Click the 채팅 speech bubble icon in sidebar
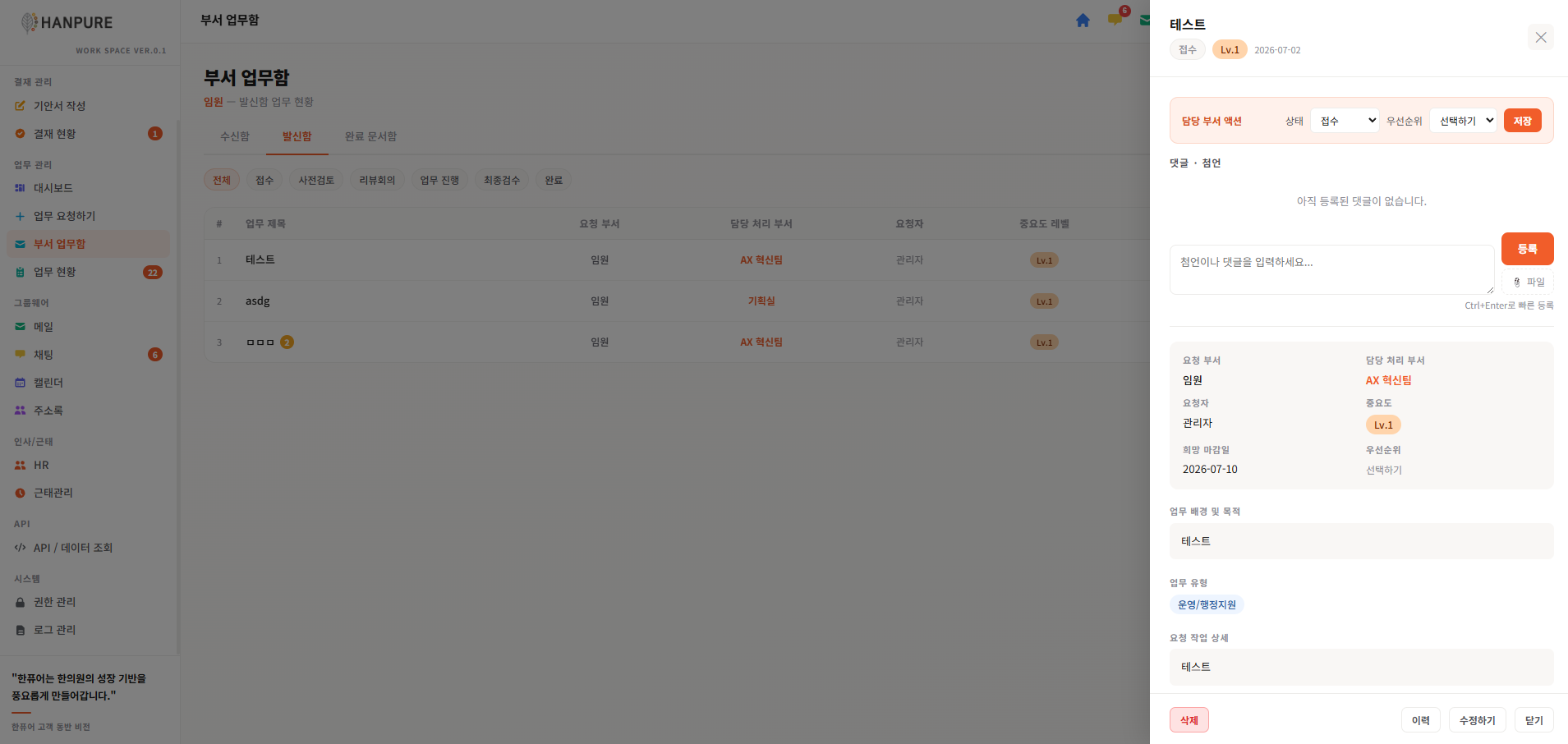The image size is (1568, 744). tap(20, 355)
